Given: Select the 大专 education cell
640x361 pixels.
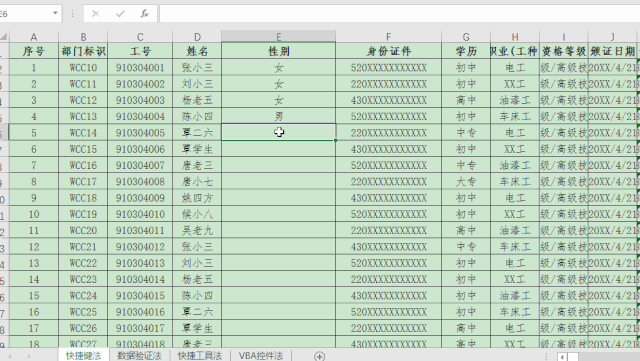Looking at the screenshot, I should point(466,182).
